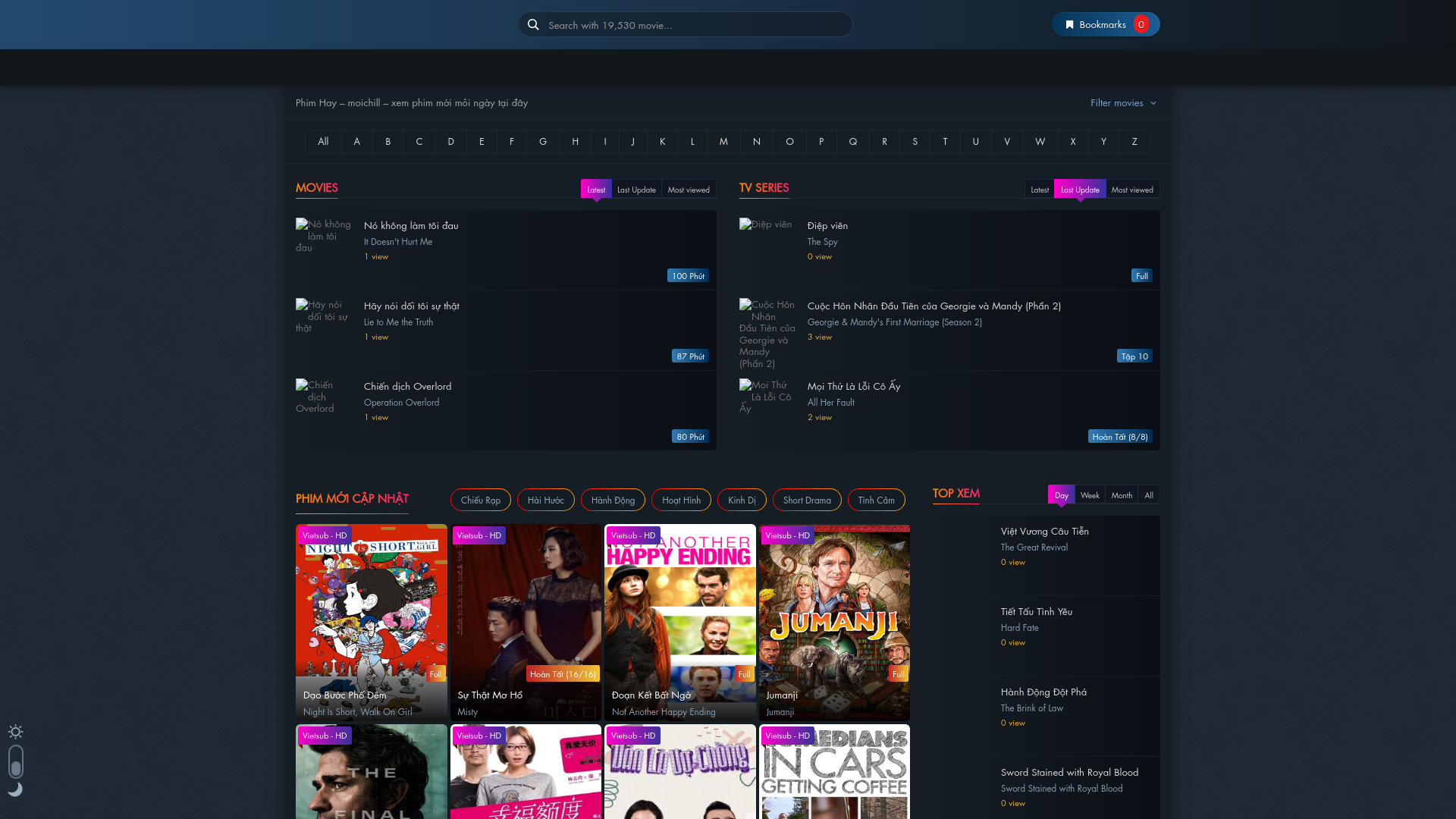The image size is (1456, 819).
Task: Click the chevron beside Filter movies
Action: pos(1153,103)
